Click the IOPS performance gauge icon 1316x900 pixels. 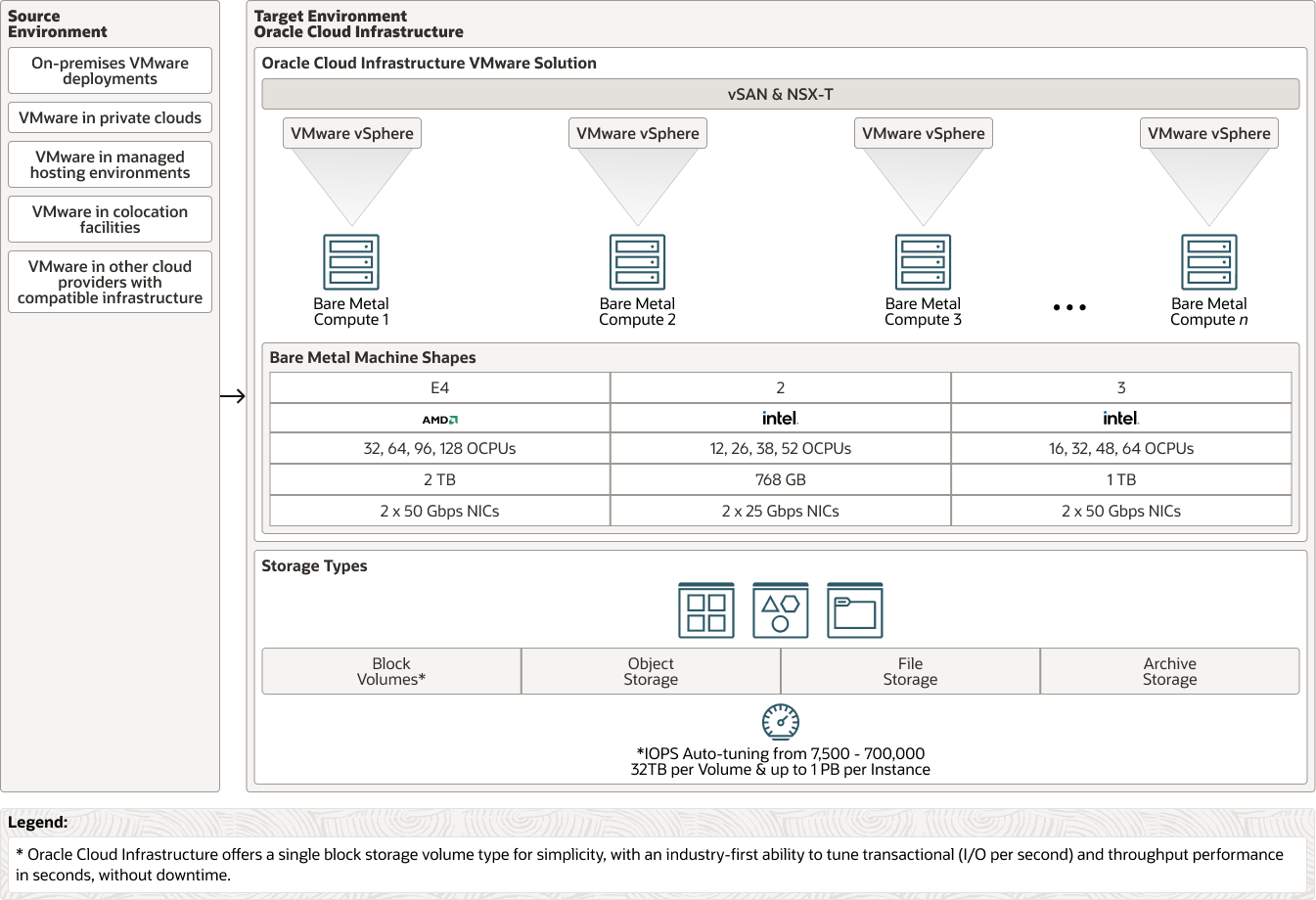[x=780, y=722]
